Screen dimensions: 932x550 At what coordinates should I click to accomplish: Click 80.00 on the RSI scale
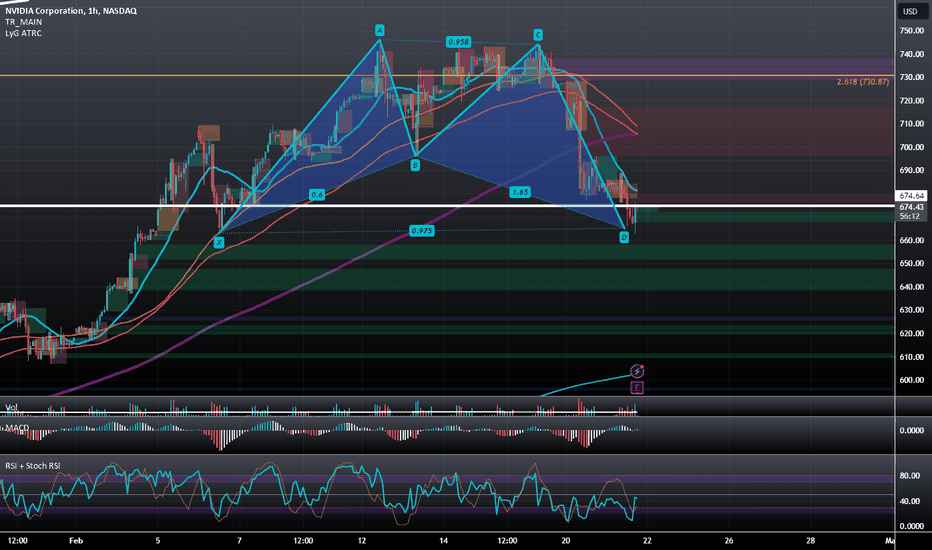(x=912, y=476)
